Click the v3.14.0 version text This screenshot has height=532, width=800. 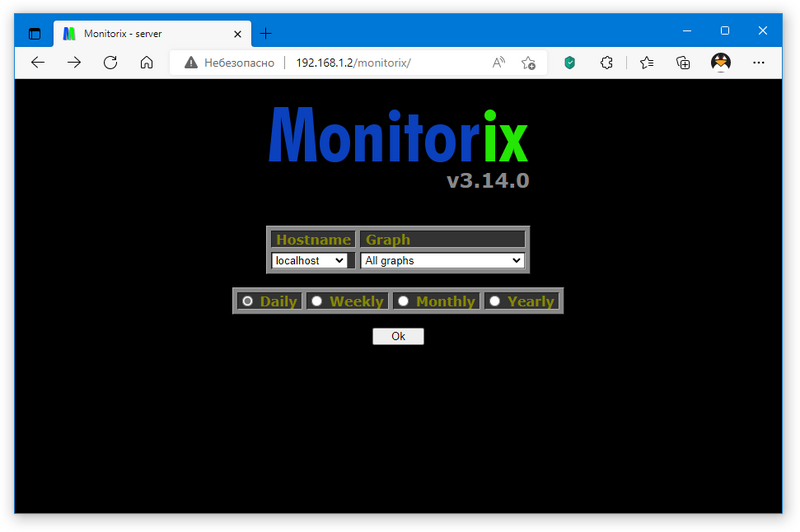(x=488, y=181)
